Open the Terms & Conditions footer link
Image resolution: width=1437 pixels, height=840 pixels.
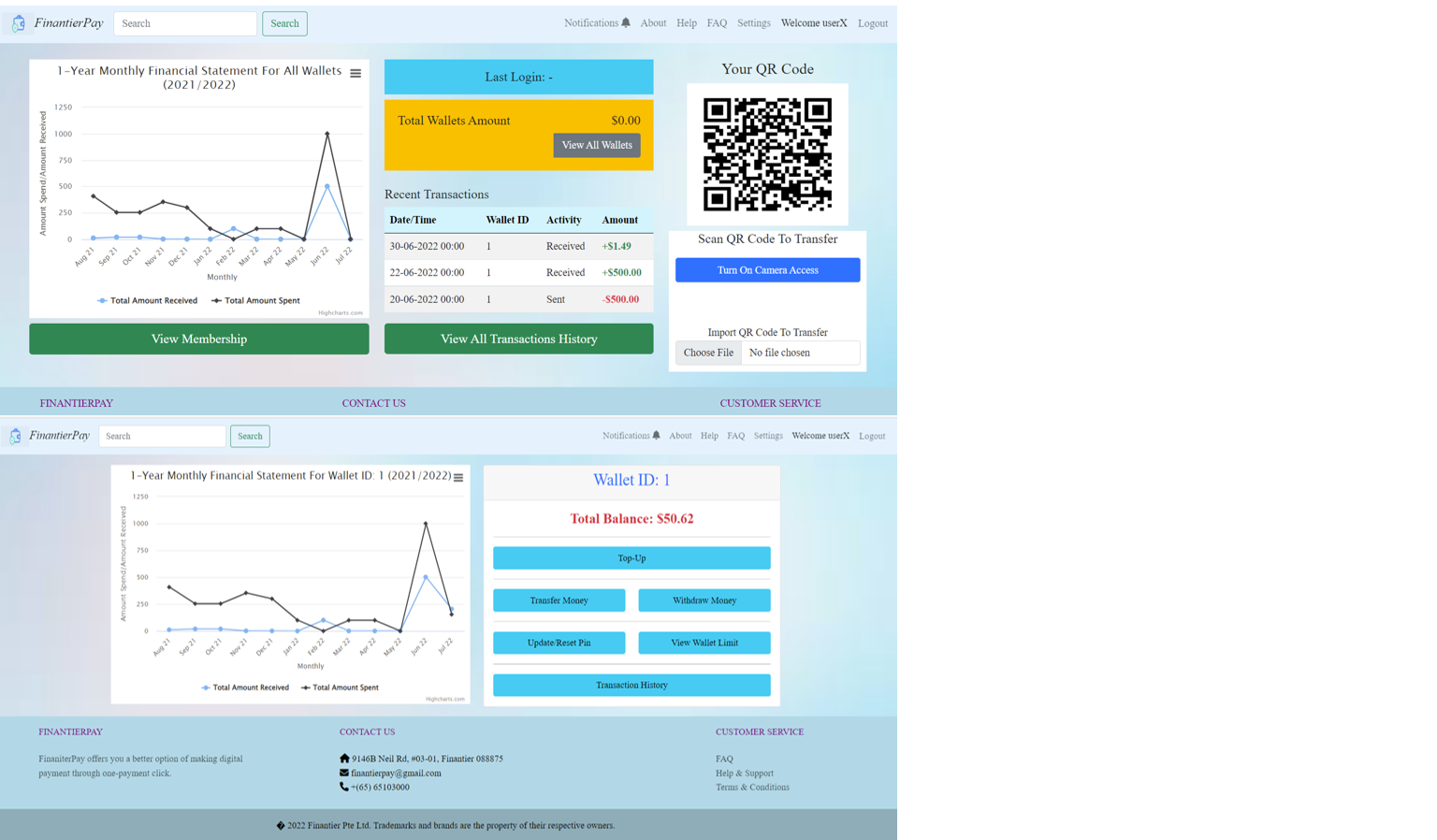tap(752, 787)
